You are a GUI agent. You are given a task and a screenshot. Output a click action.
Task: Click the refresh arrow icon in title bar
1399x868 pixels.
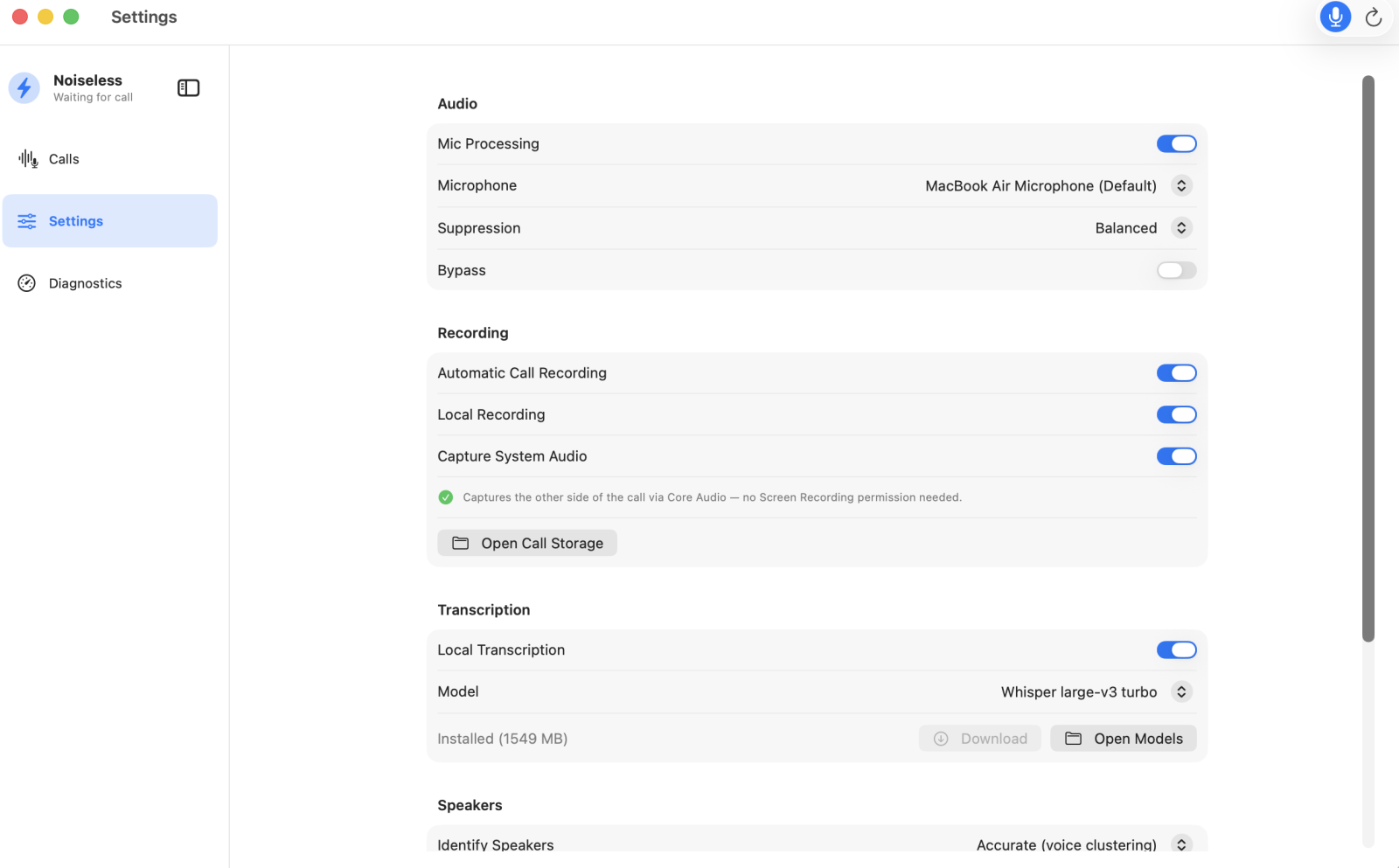(1374, 17)
